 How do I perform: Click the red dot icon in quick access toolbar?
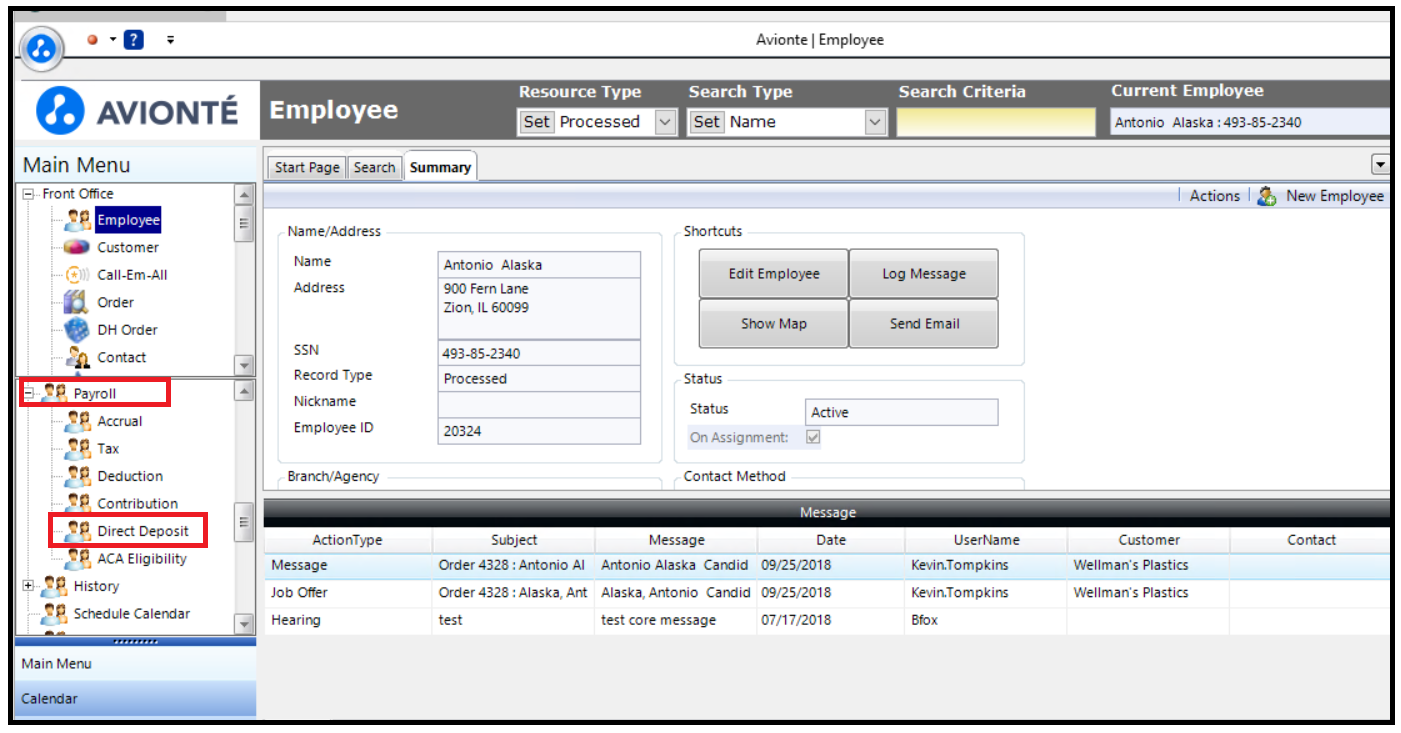(x=92, y=40)
